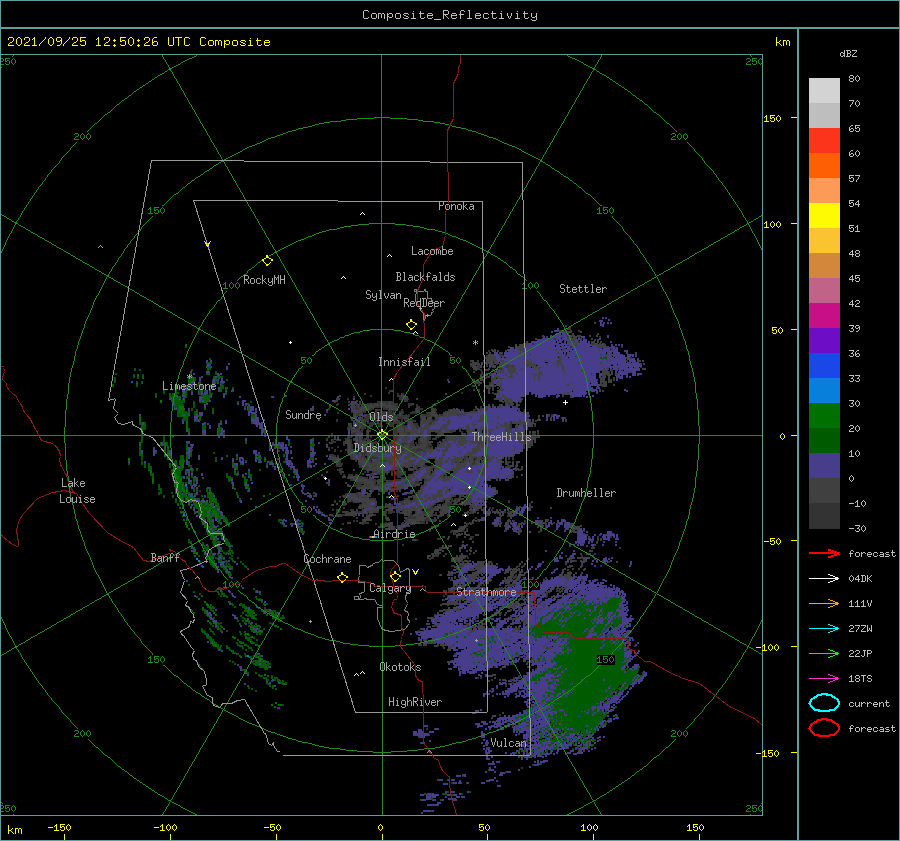Click the Composite_Reflectivity title

tap(450, 15)
